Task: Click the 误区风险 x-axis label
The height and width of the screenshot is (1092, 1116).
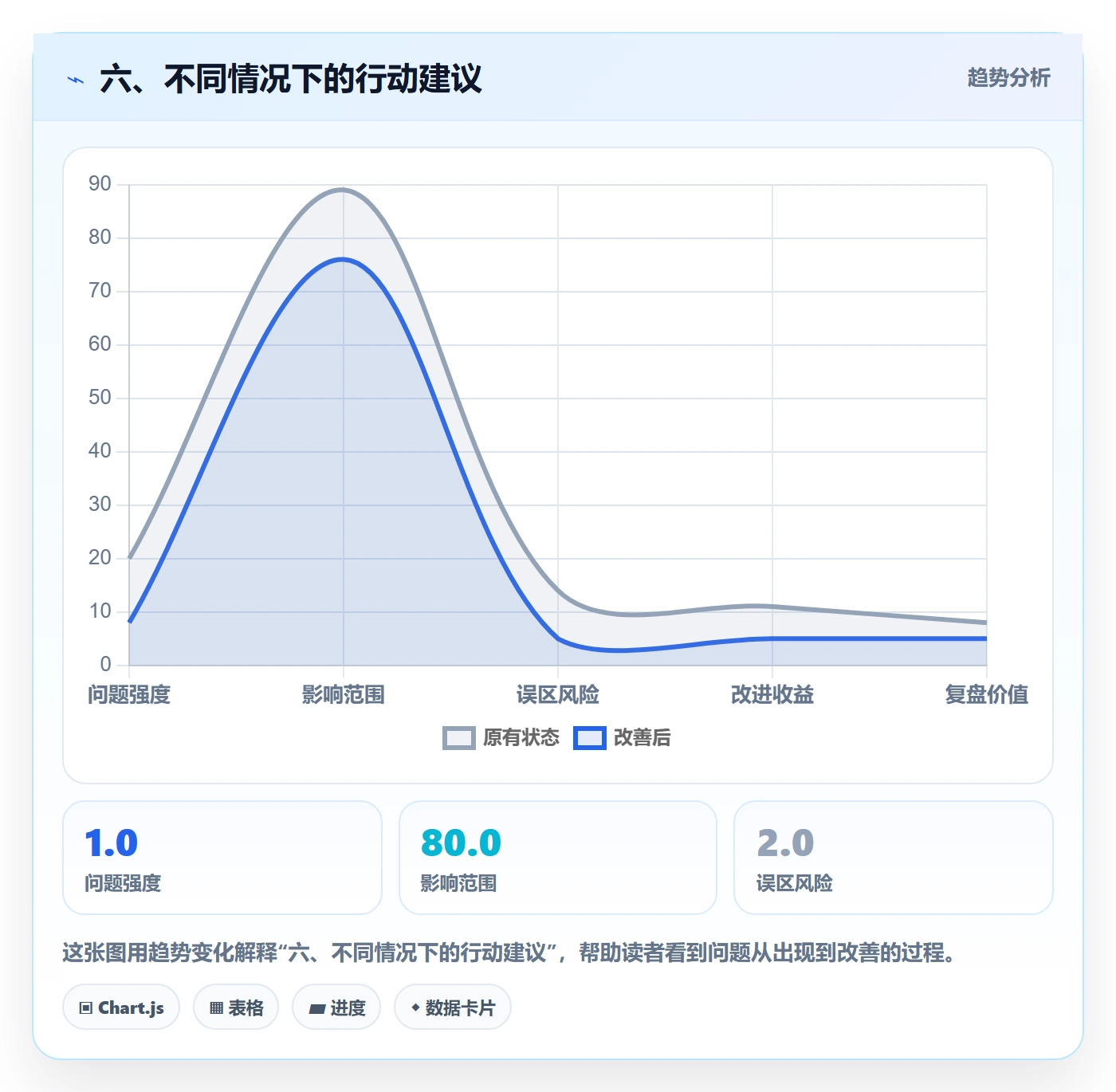Action: click(558, 695)
